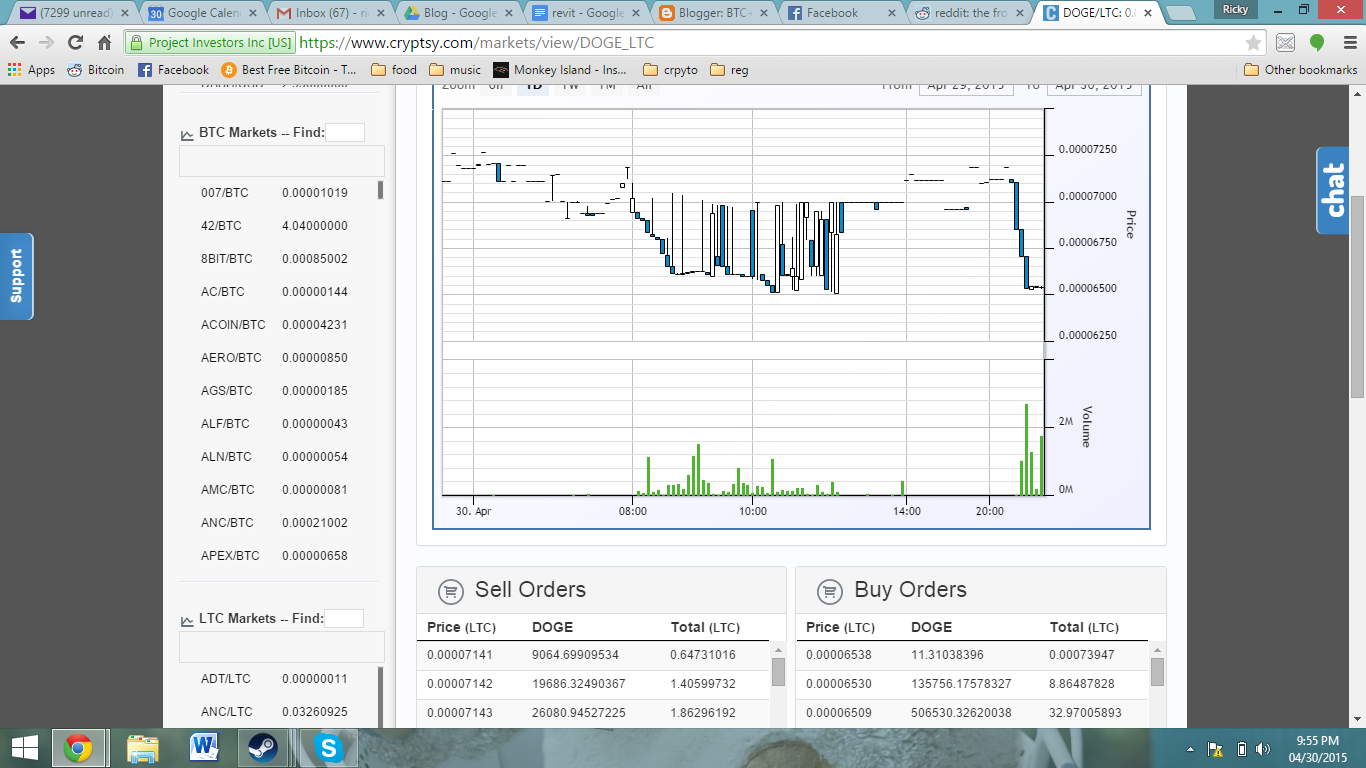Screen dimensions: 1366x768
Task: Switch to the Blog - Google Drive tab
Action: (x=458, y=14)
